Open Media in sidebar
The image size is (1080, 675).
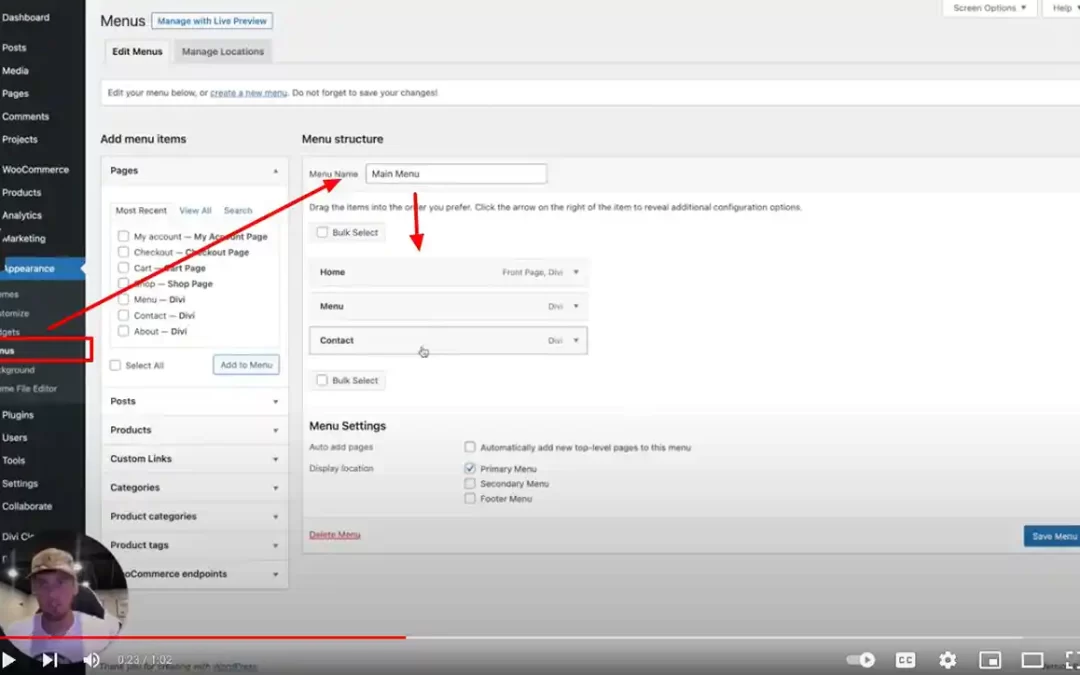[15, 71]
